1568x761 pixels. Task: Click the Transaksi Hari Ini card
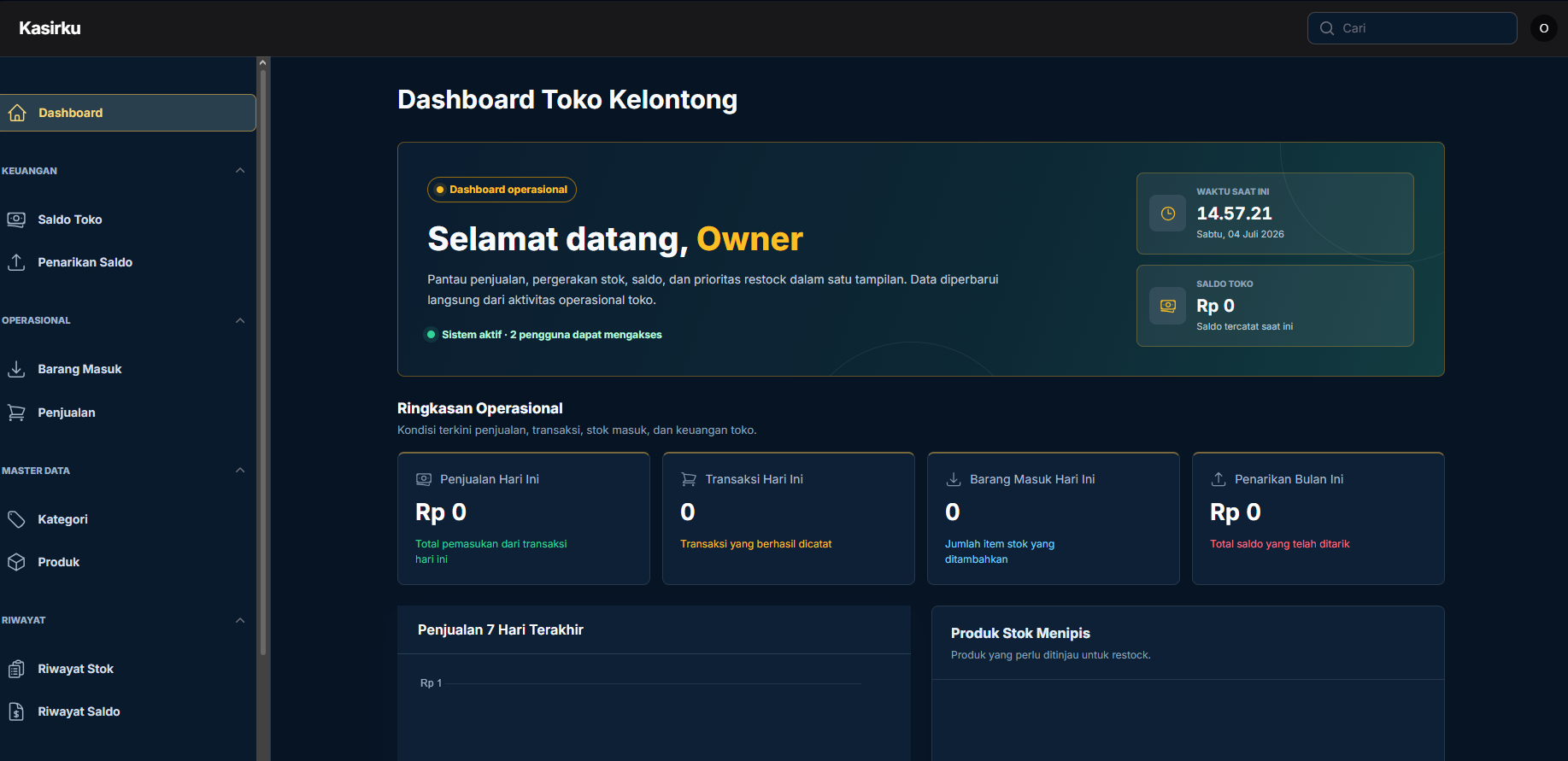(789, 518)
